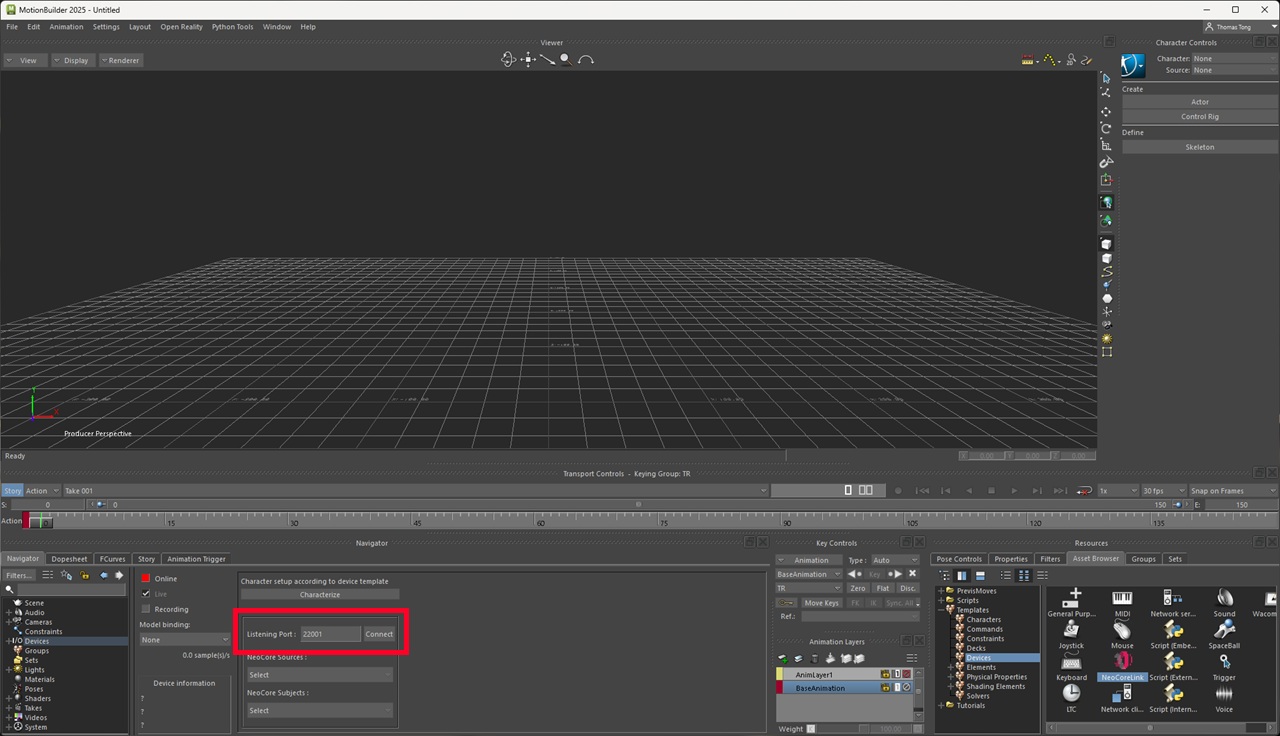
Task: Toggle the Online device indicator
Action: tap(146, 578)
